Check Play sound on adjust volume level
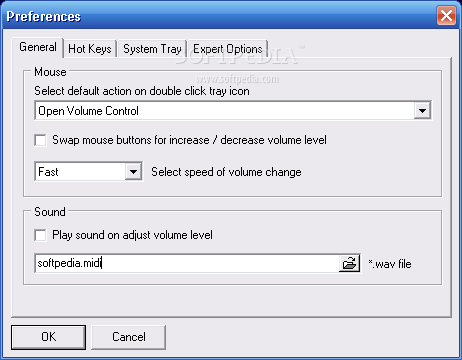Image resolution: width=462 pixels, height=360 pixels. pos(40,235)
